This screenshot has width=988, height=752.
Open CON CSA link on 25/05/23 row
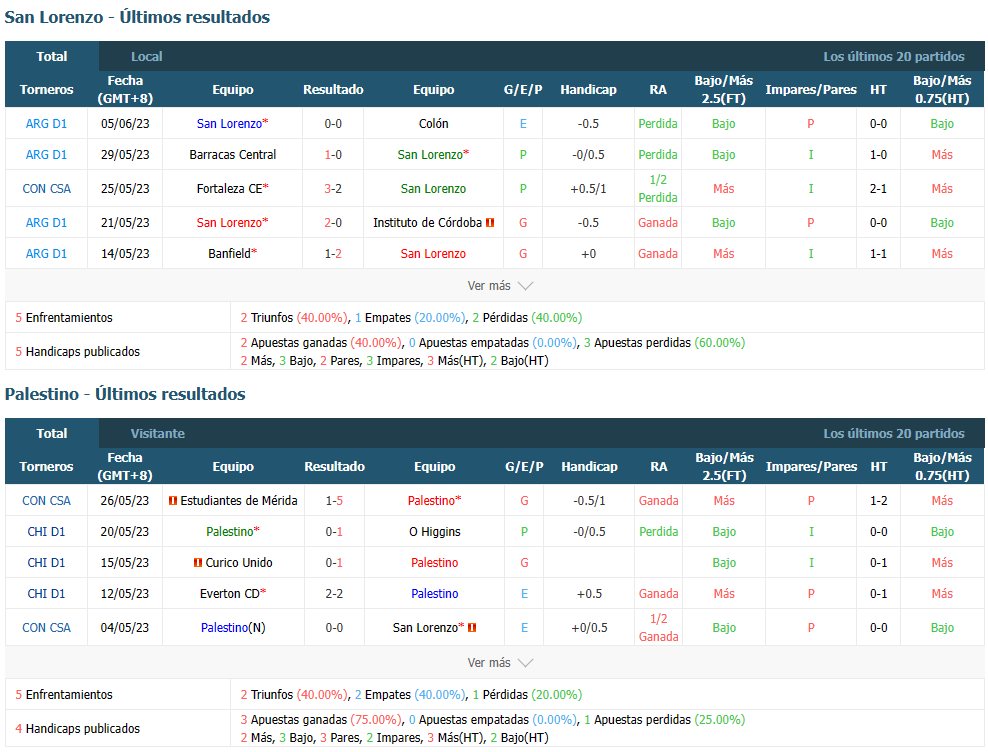pos(47,188)
